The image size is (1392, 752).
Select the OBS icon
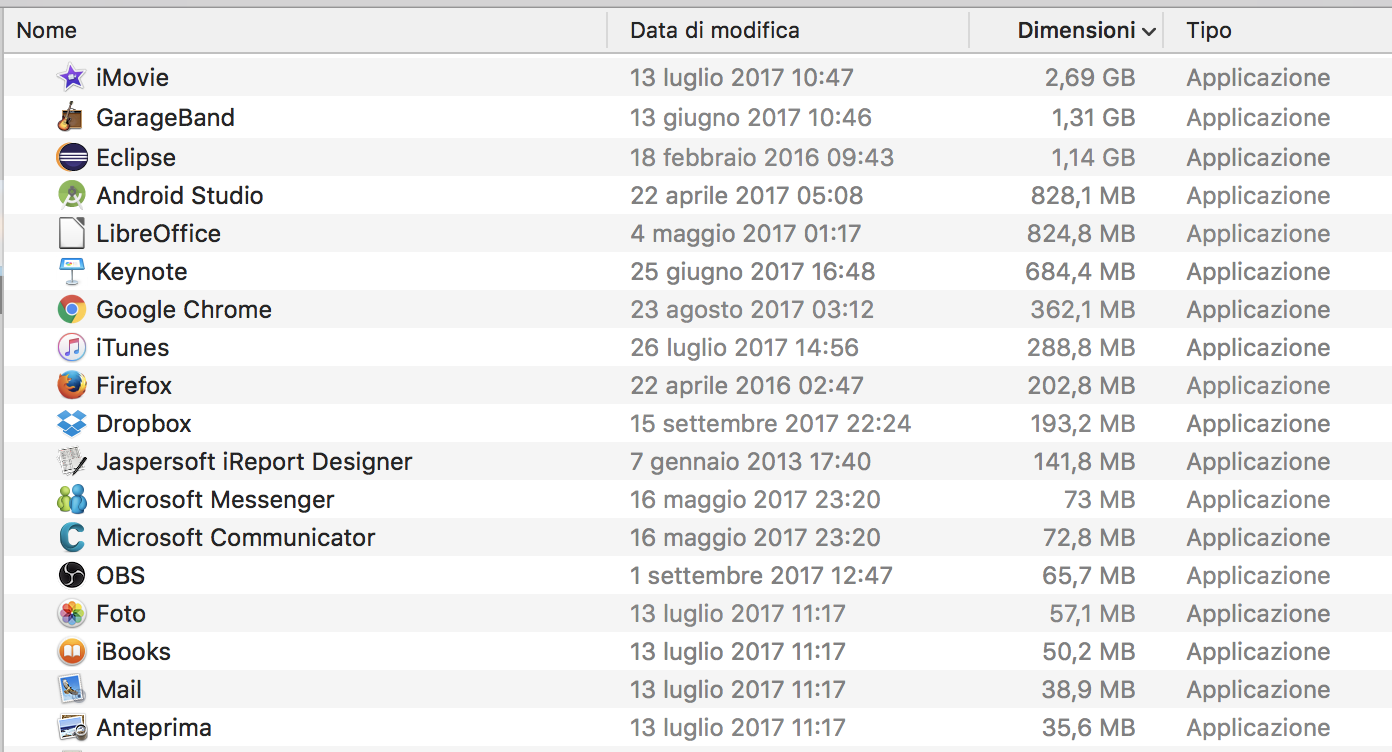click(x=71, y=575)
